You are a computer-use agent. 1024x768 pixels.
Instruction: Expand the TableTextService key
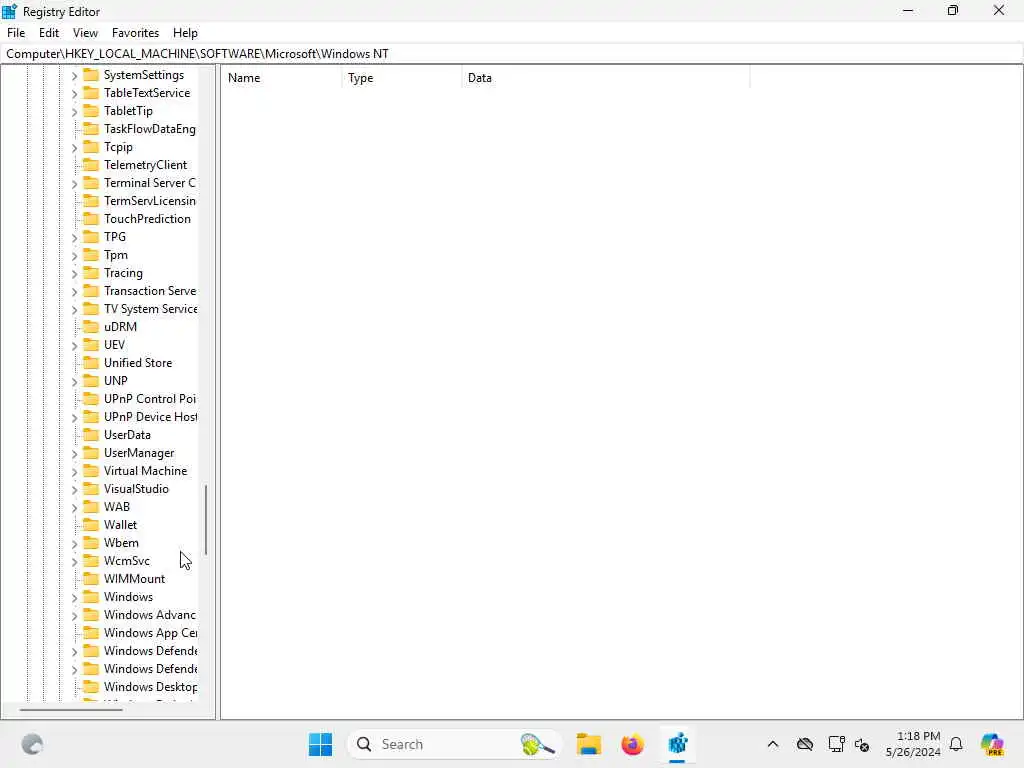click(x=74, y=93)
